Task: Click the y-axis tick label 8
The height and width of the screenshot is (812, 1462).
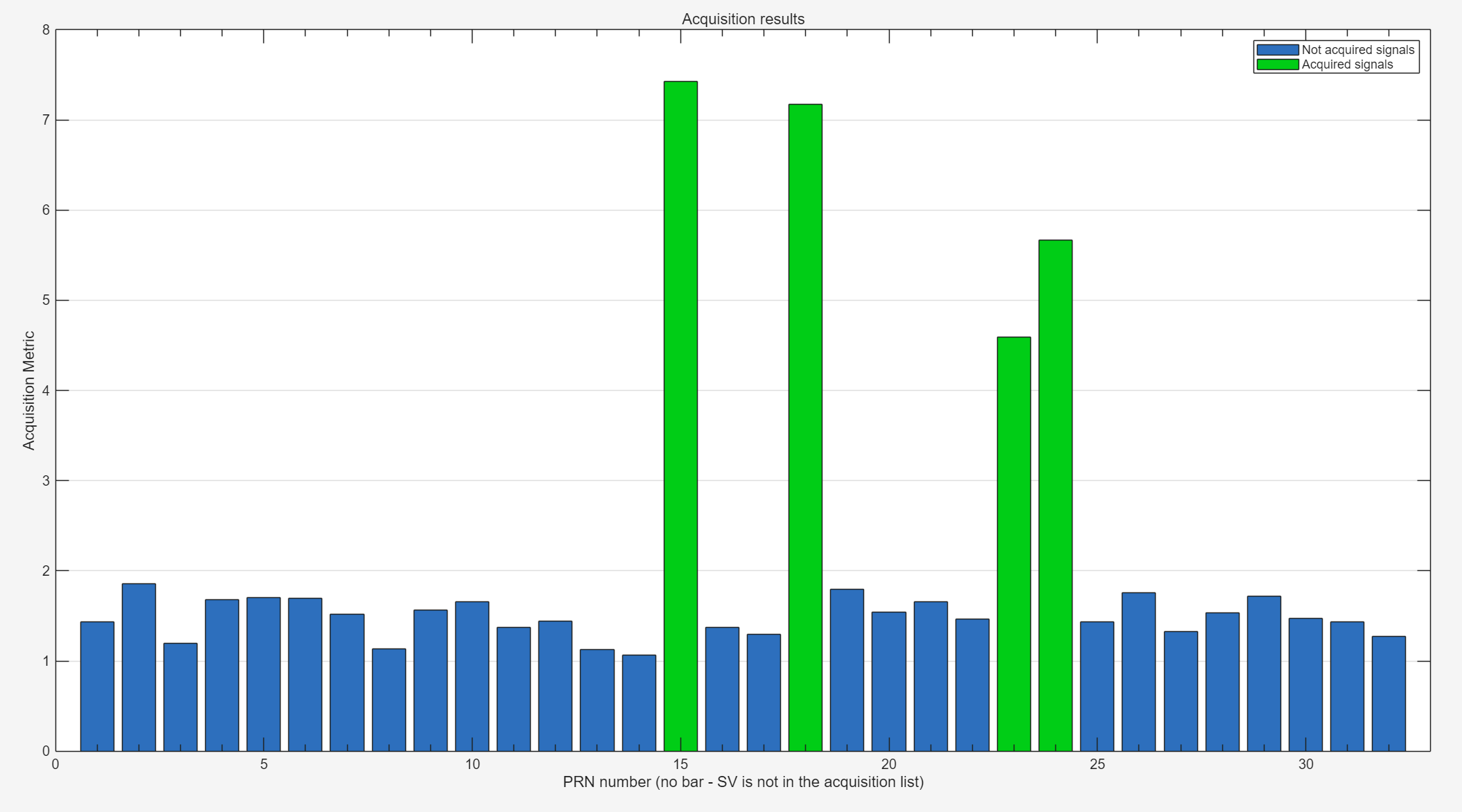Action: click(x=46, y=30)
